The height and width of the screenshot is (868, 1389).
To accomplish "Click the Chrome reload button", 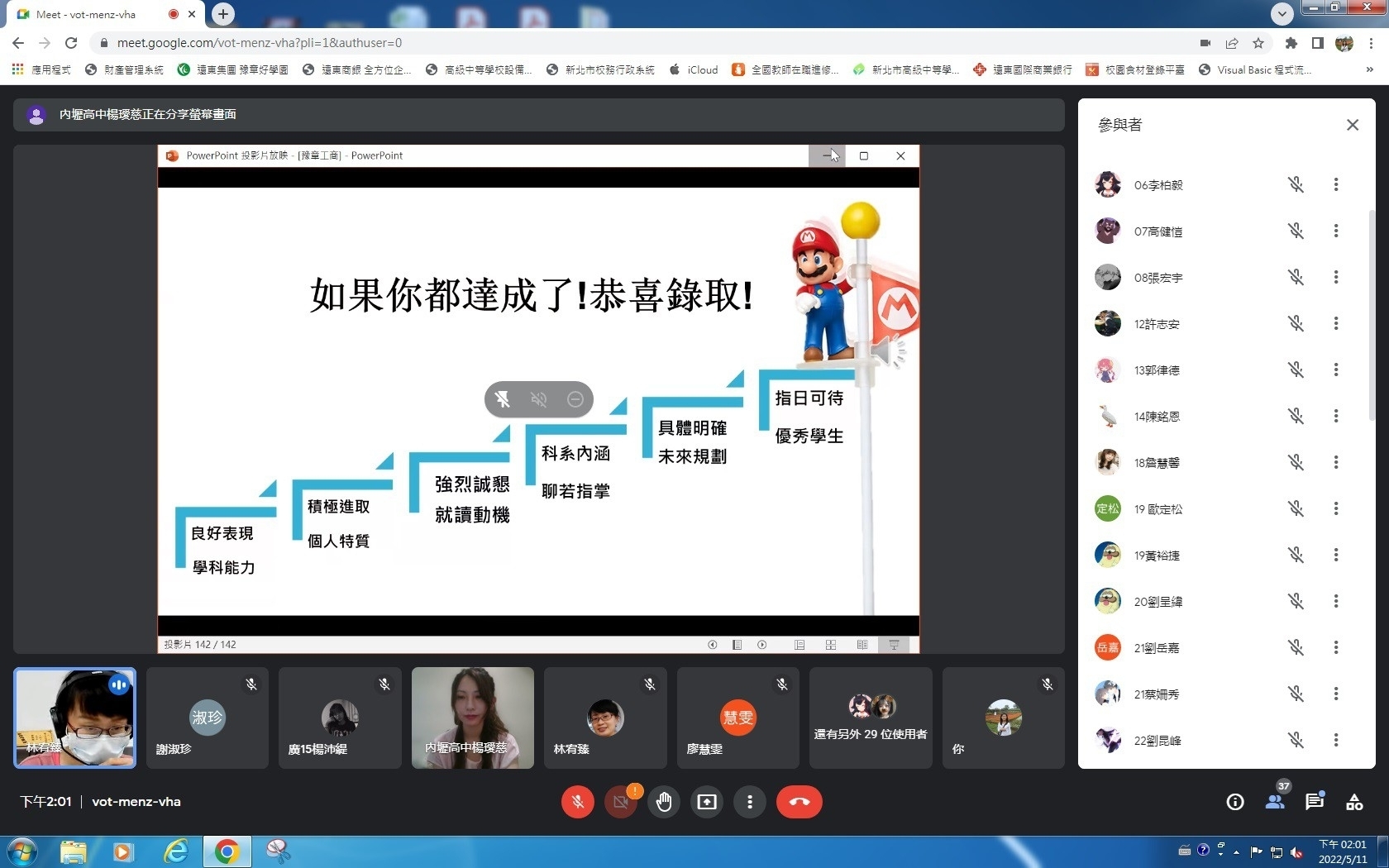I will pyautogui.click(x=71, y=43).
